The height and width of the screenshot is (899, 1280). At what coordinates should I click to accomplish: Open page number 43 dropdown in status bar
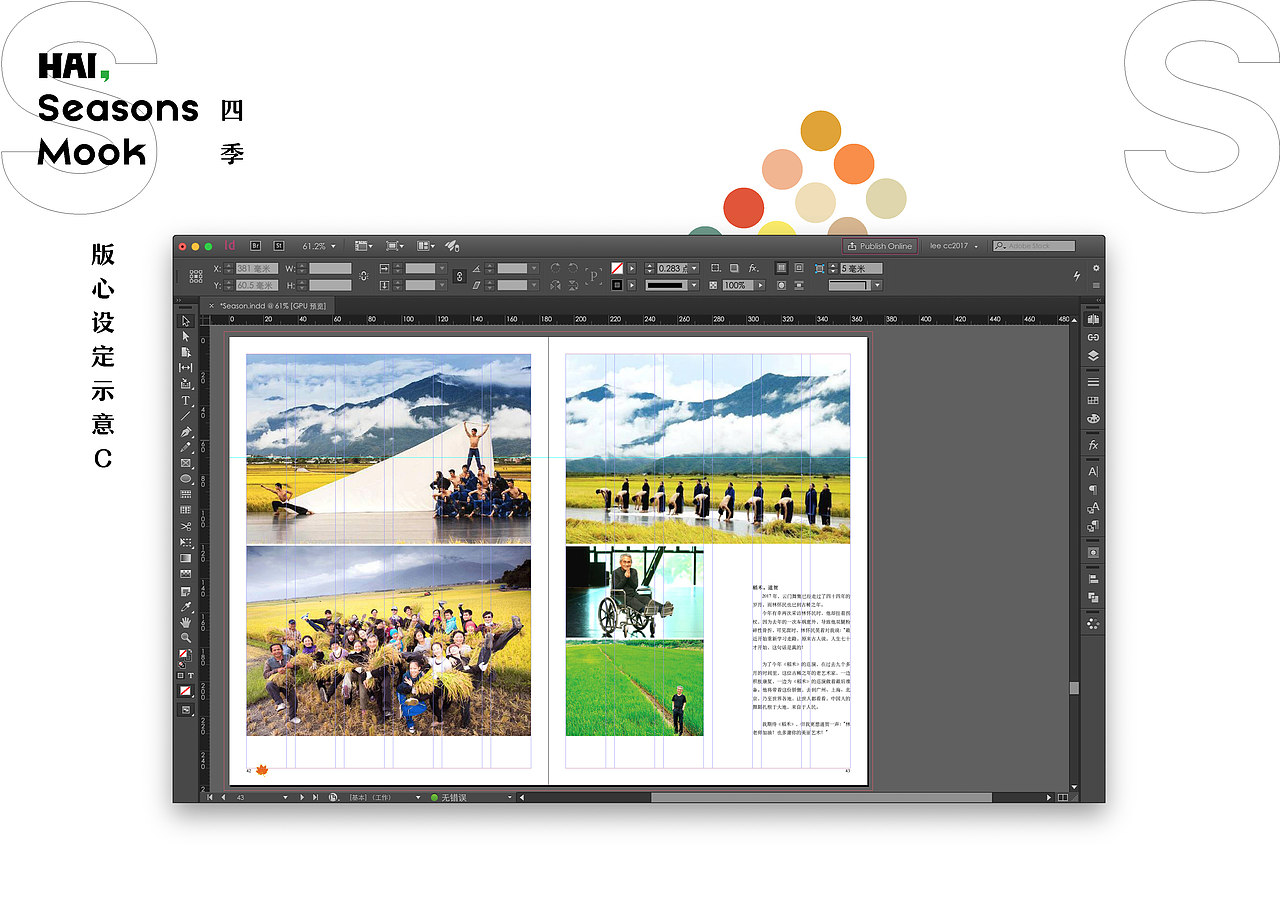(x=285, y=797)
